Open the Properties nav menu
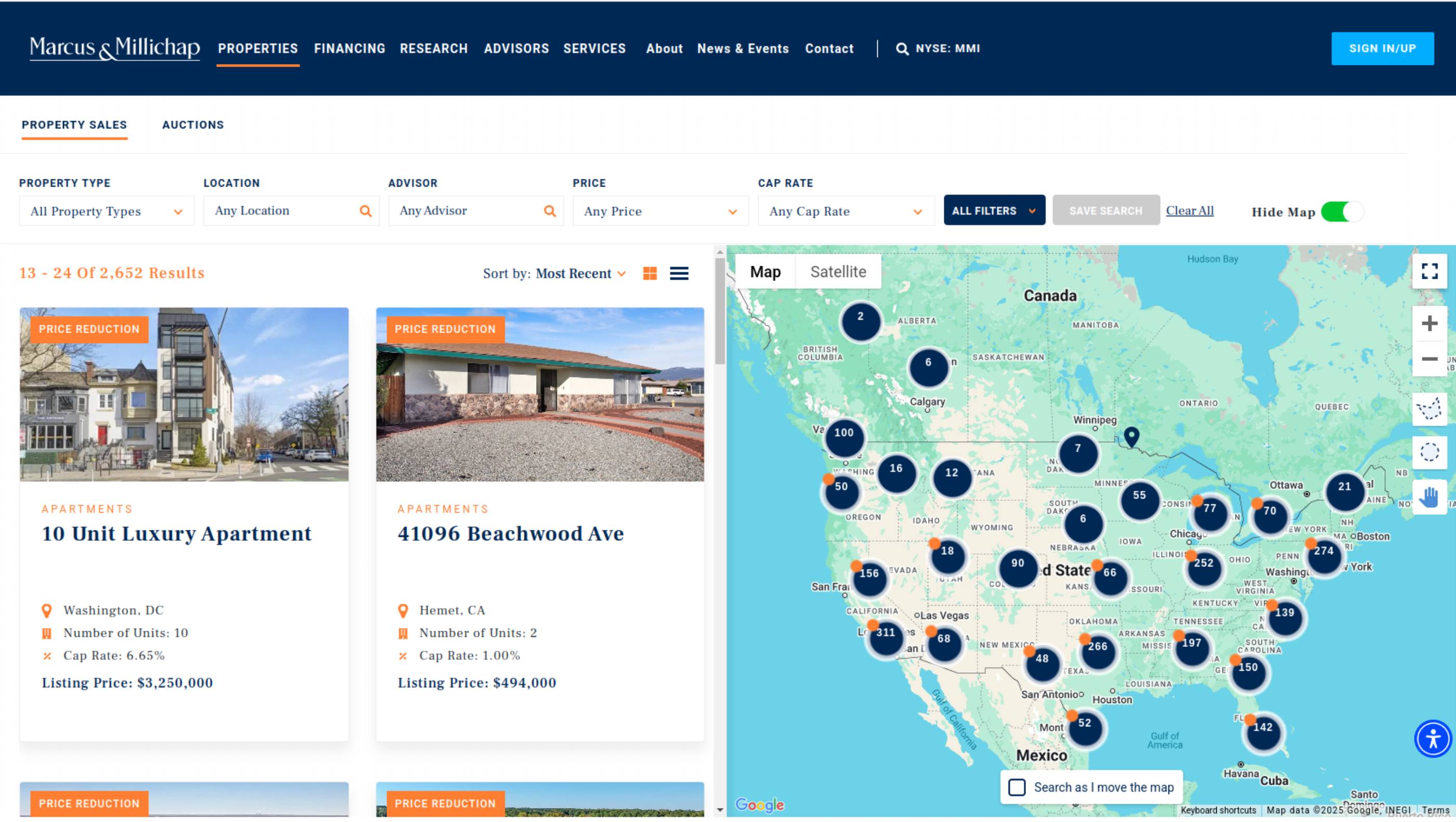1456x822 pixels. tap(258, 48)
